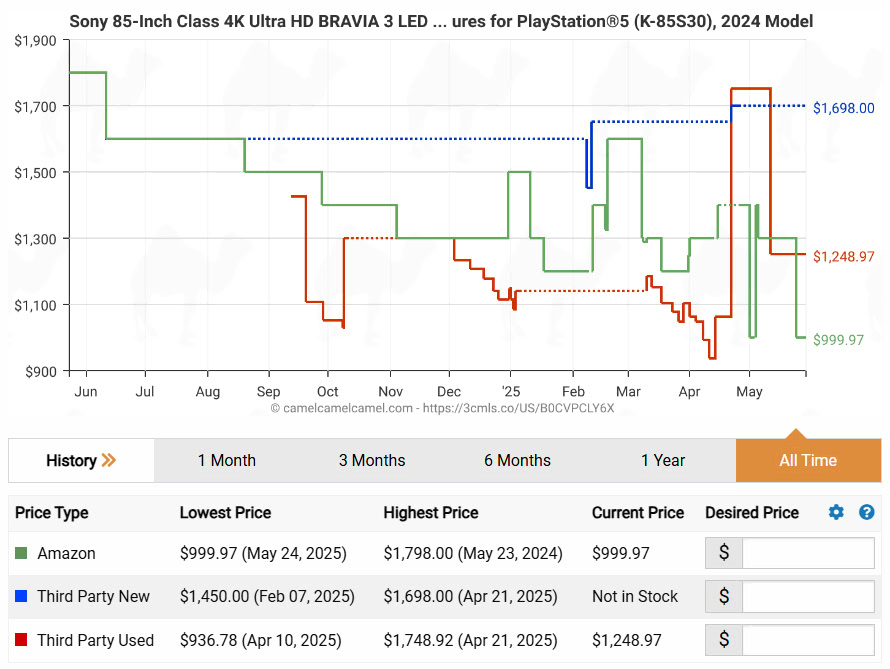The image size is (890, 669).
Task: Show the 6 Months price history
Action: tap(517, 461)
